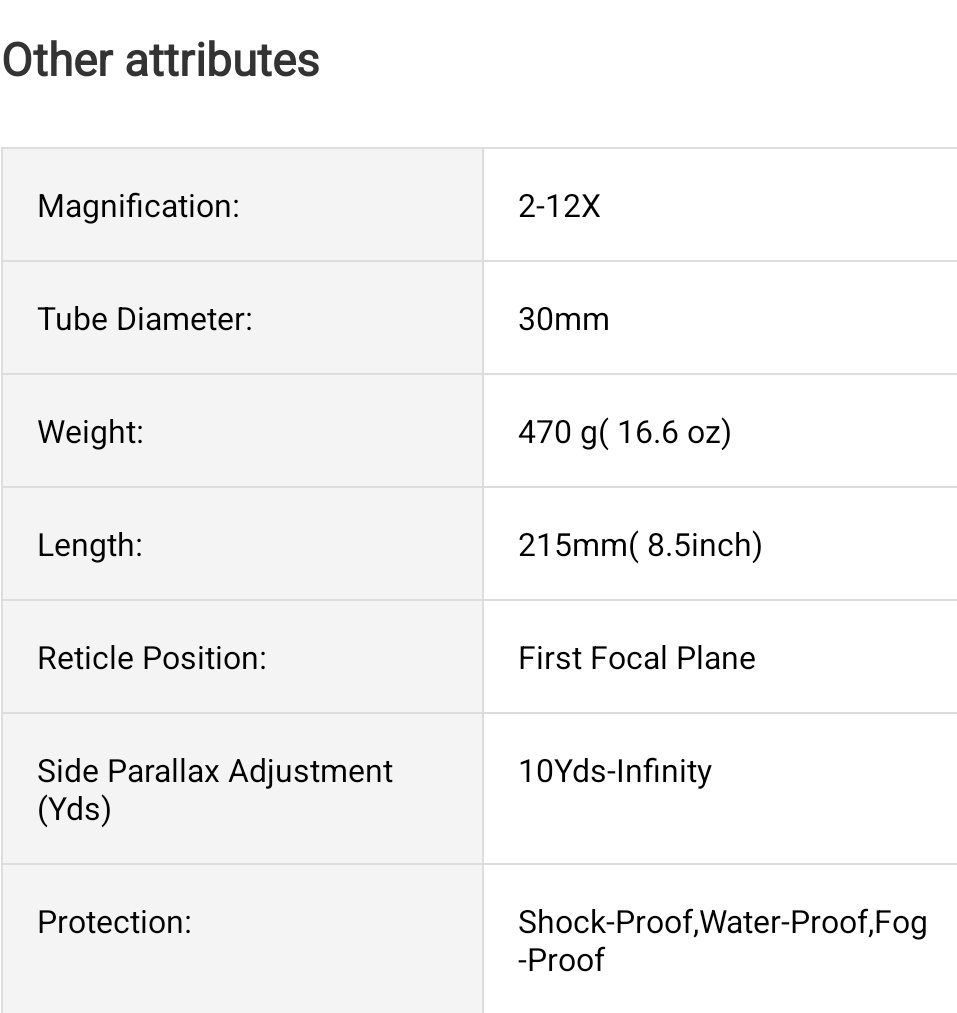This screenshot has width=957, height=1013.
Task: Click the 2-12X magnification value
Action: 559,207
